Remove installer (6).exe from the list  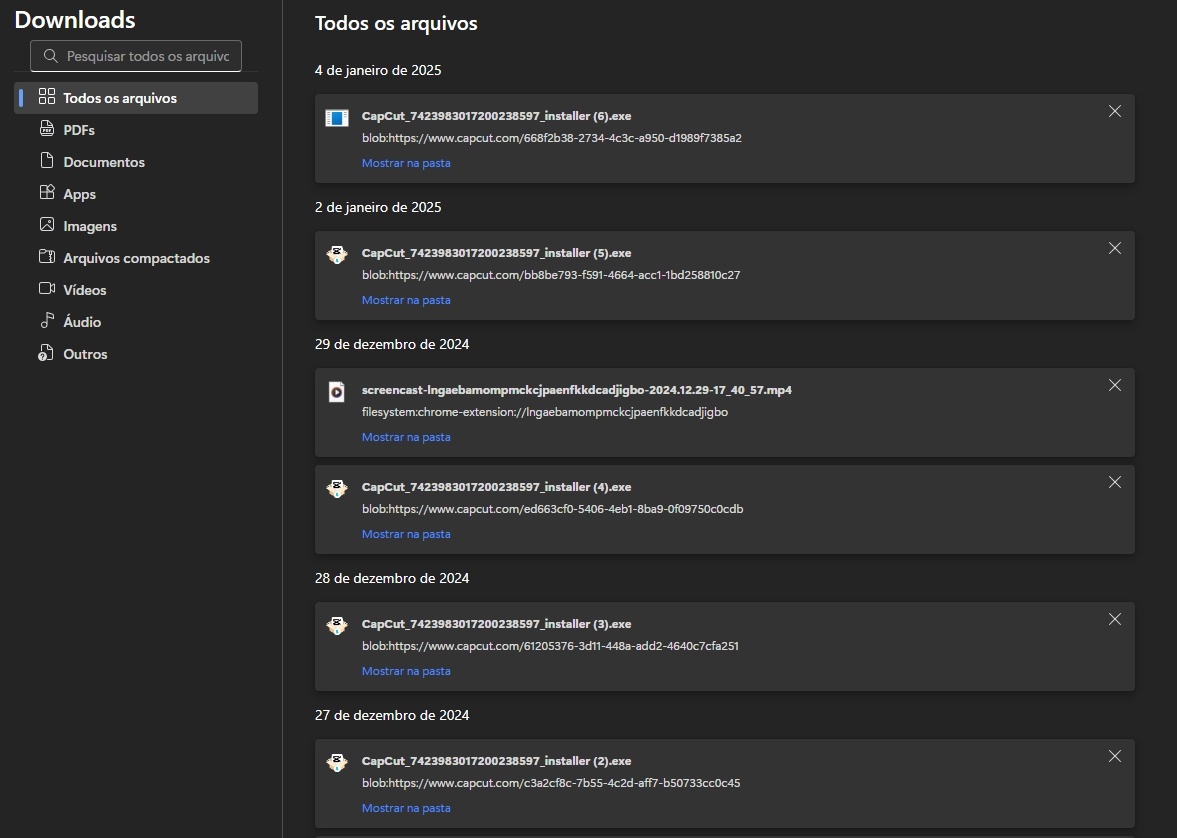[x=1115, y=111]
